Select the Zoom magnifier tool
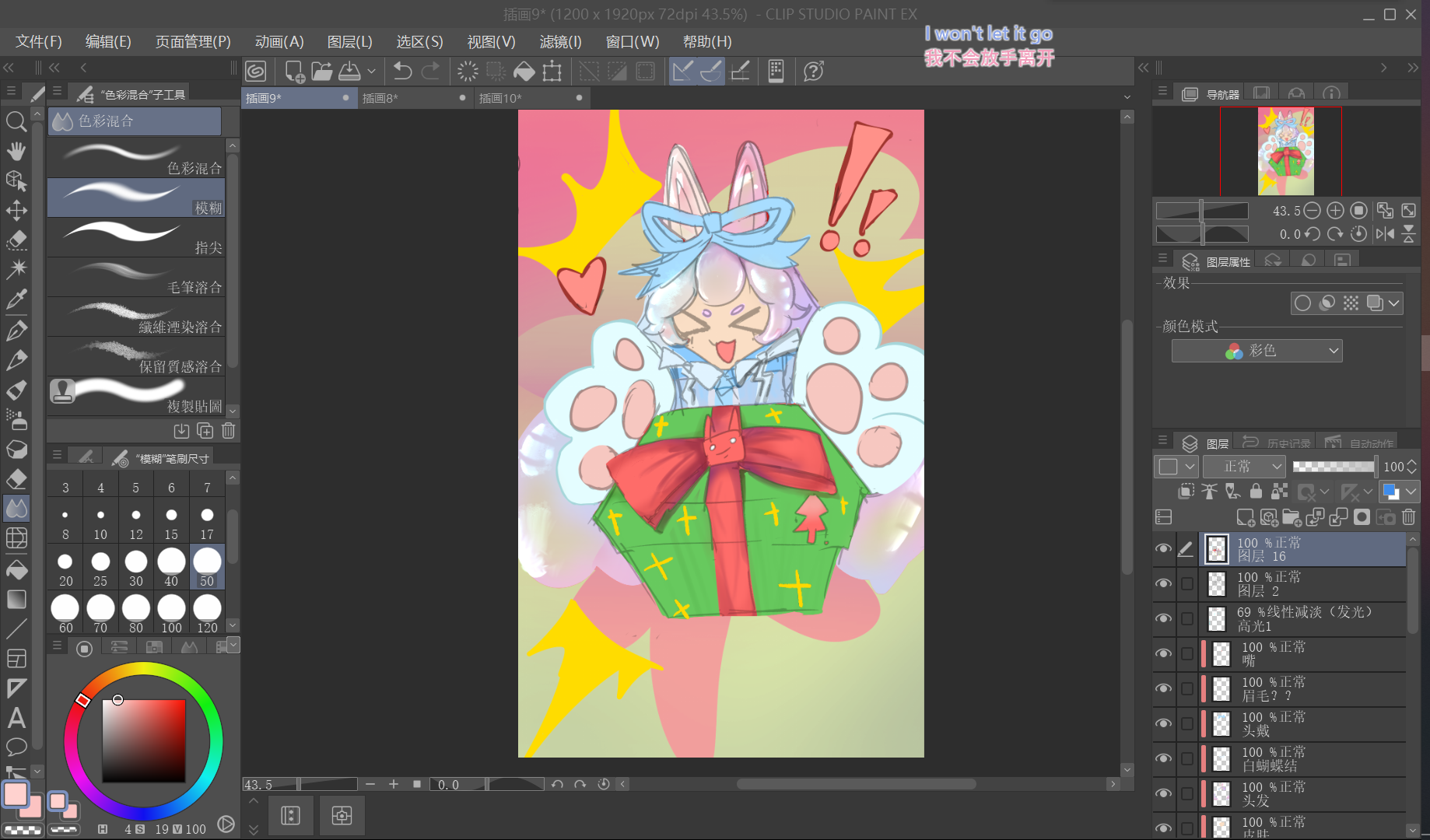The width and height of the screenshot is (1430, 840). pos(16,121)
